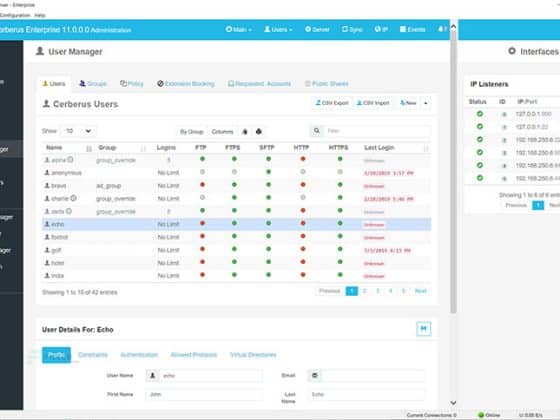The height and width of the screenshot is (420, 560).
Task: Toggle FTP status dot for alpha
Action: click(x=202, y=159)
